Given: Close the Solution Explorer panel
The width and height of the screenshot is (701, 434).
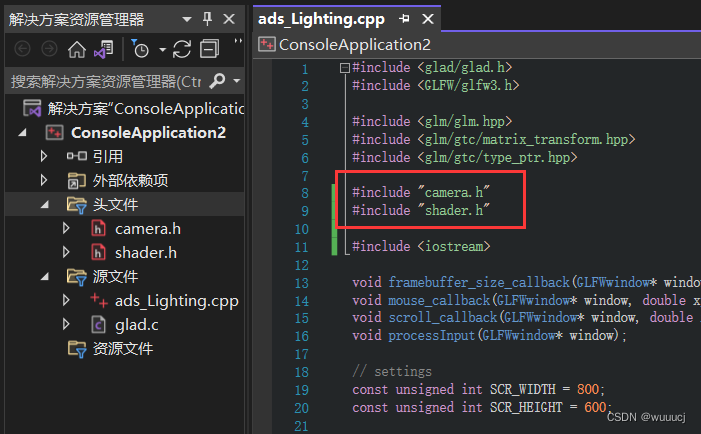Looking at the screenshot, I should 229,19.
